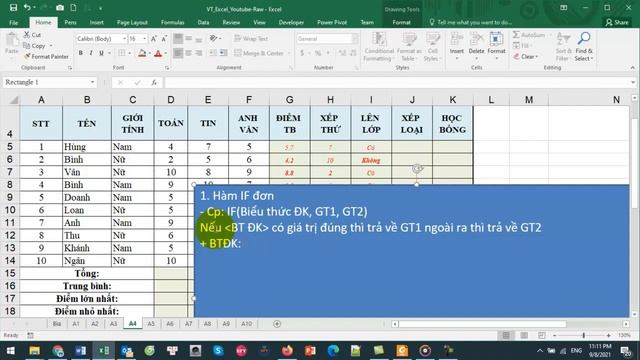Open the Drawing Tools Format tab
640x360 pixels.
pos(401,22)
